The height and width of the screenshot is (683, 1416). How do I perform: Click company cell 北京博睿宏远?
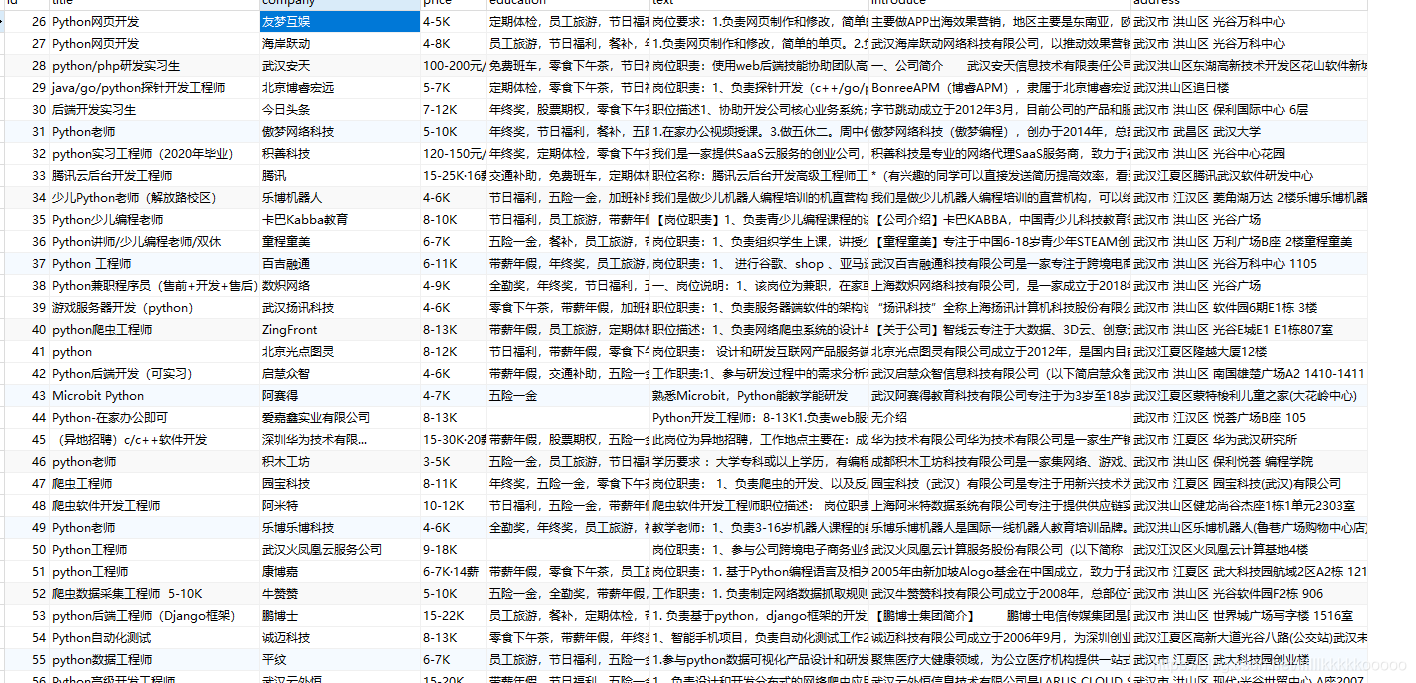pyautogui.click(x=339, y=87)
